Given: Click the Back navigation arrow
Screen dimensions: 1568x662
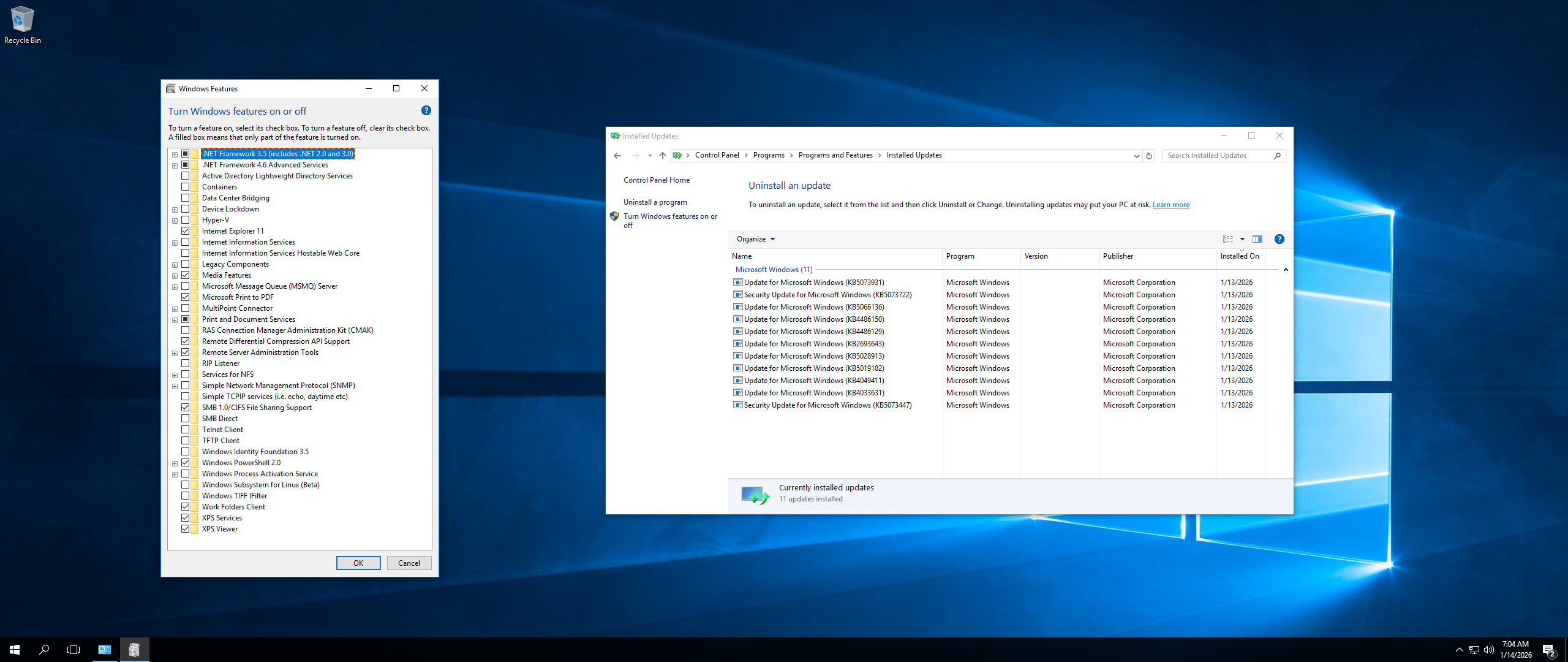Looking at the screenshot, I should point(617,156).
